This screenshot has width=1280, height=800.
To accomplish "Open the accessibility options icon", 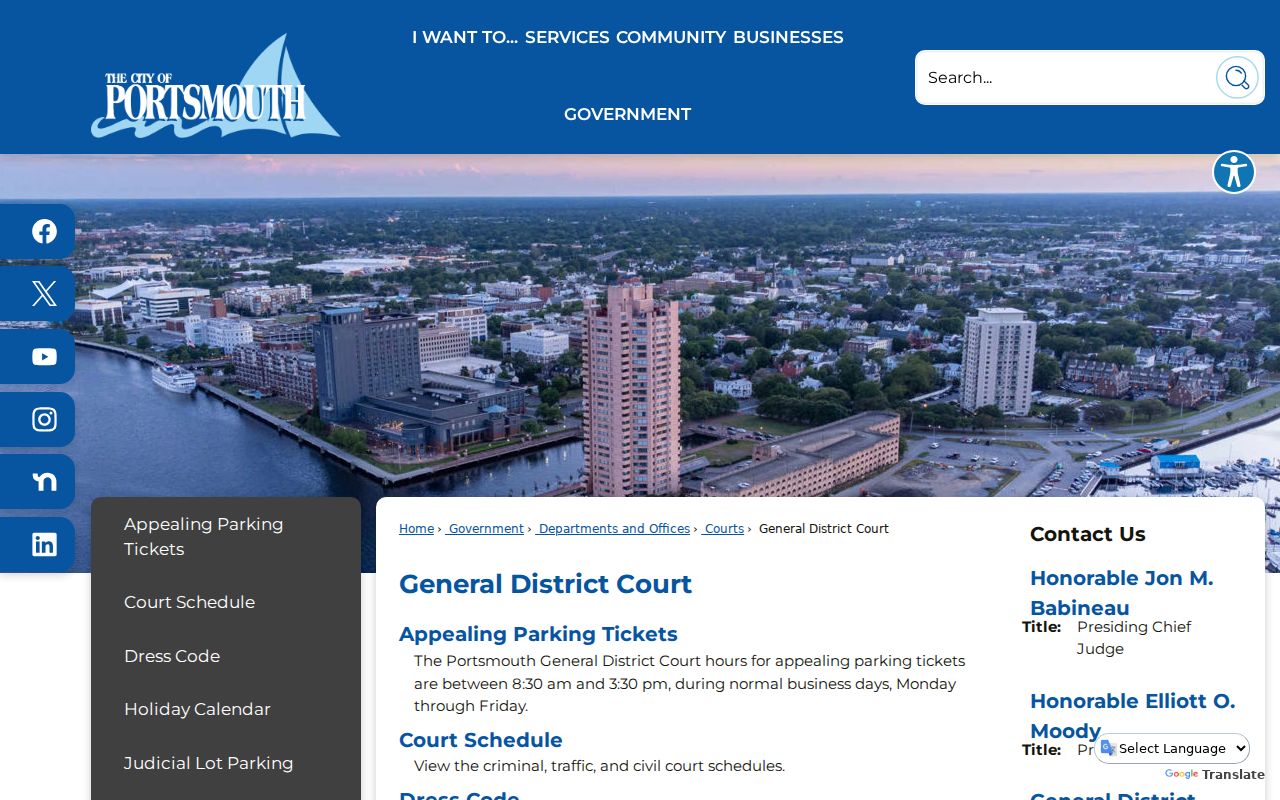I will pos(1234,172).
